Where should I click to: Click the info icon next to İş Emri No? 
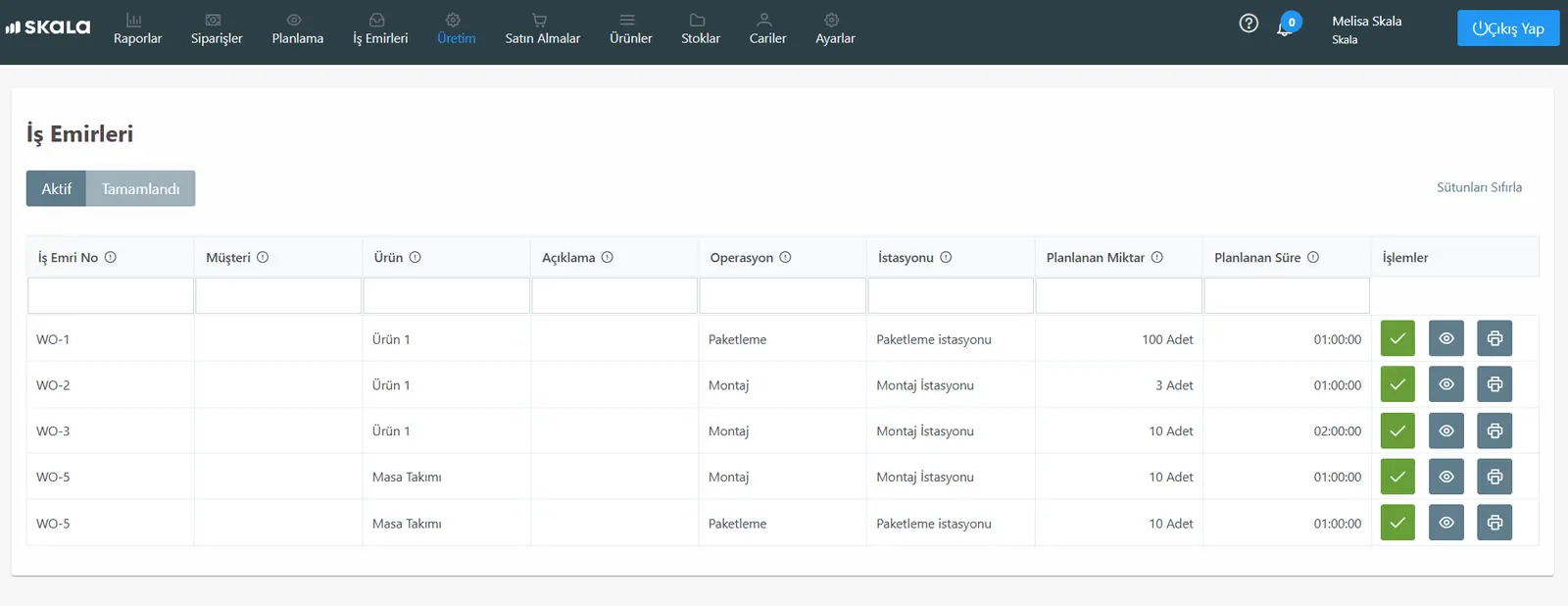111,257
